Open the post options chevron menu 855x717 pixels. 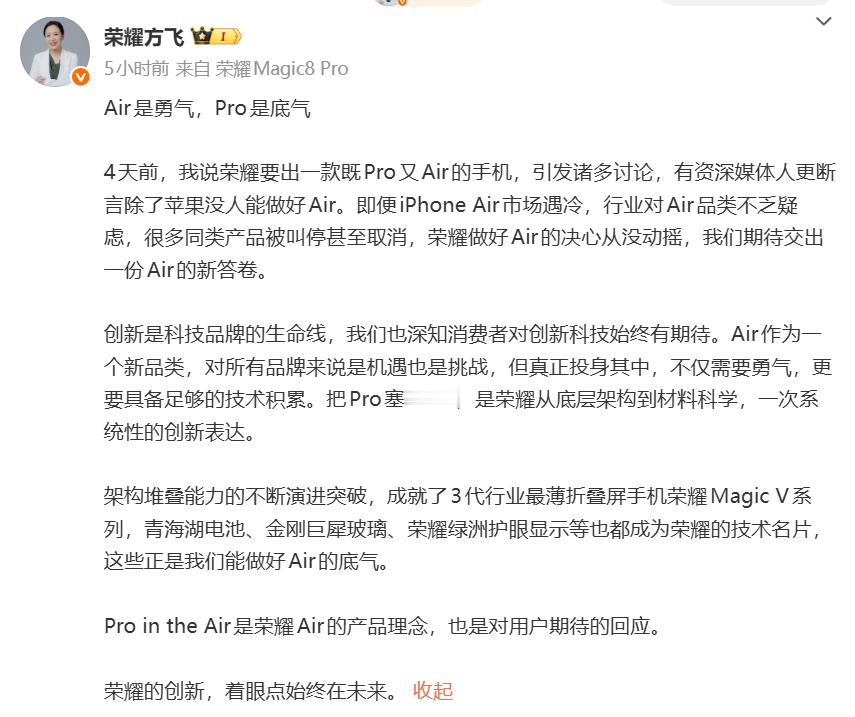point(823,22)
